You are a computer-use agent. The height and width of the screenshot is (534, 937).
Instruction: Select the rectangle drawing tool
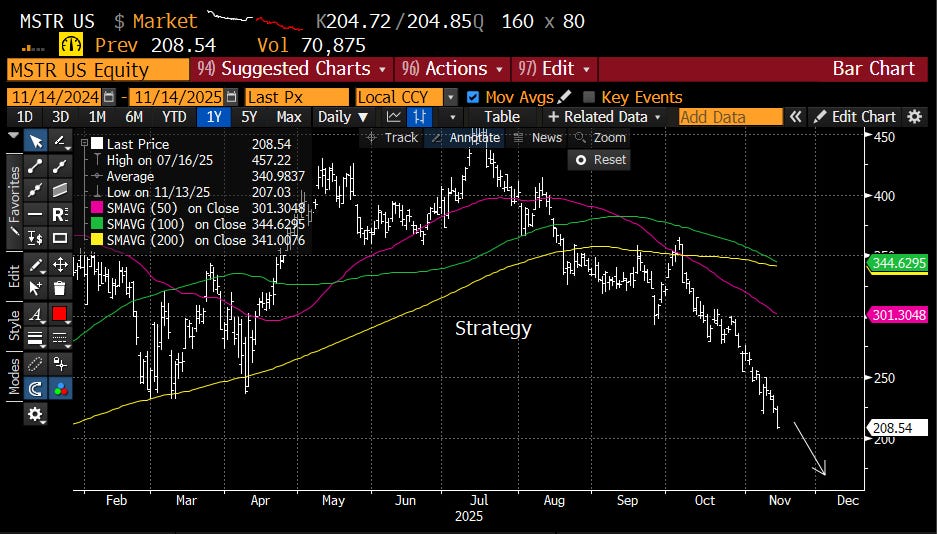60,238
